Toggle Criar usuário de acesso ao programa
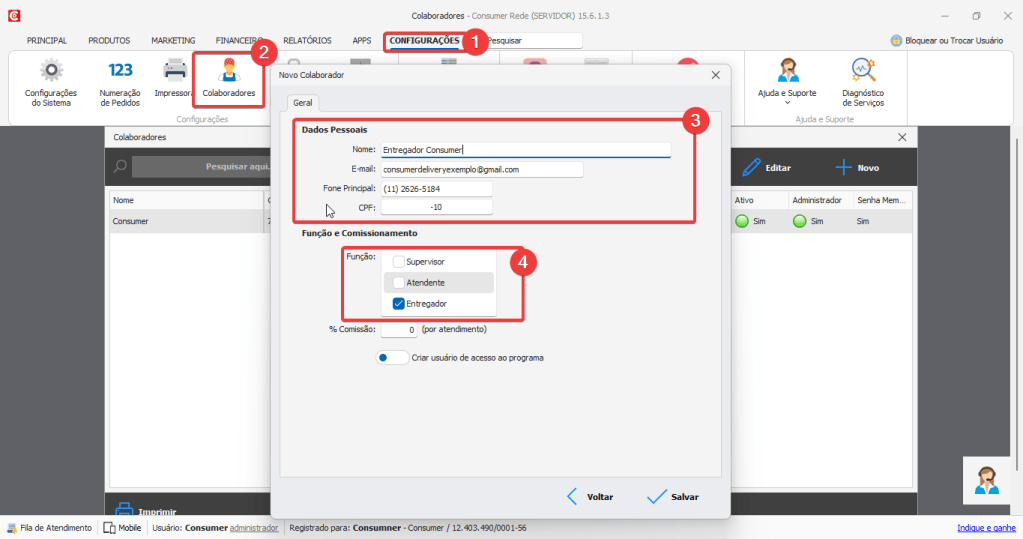Screen dimensions: 1023x539 [x=392, y=357]
